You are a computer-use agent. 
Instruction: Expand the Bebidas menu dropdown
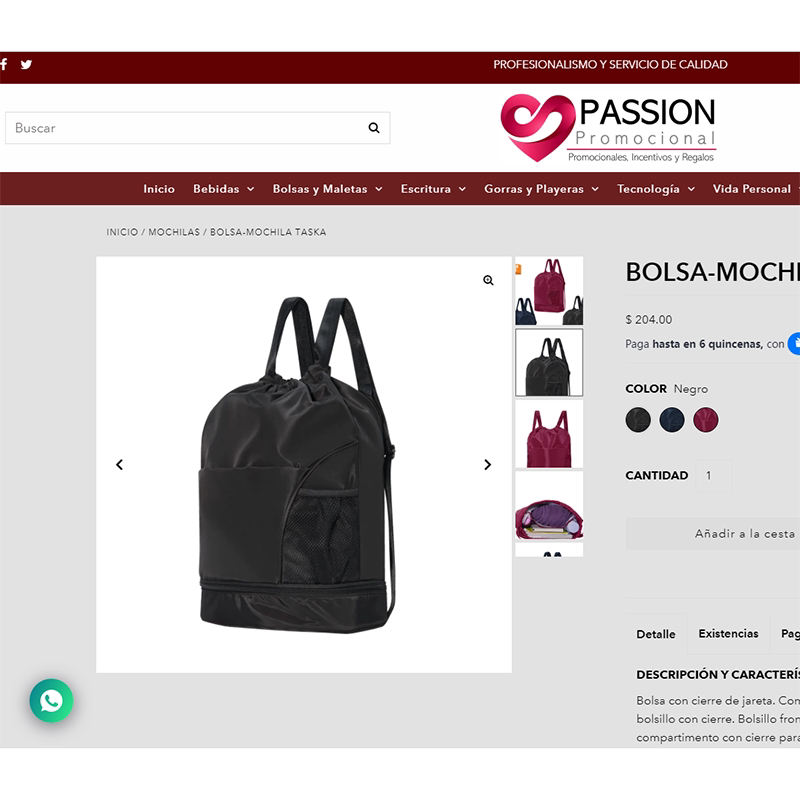pos(223,189)
